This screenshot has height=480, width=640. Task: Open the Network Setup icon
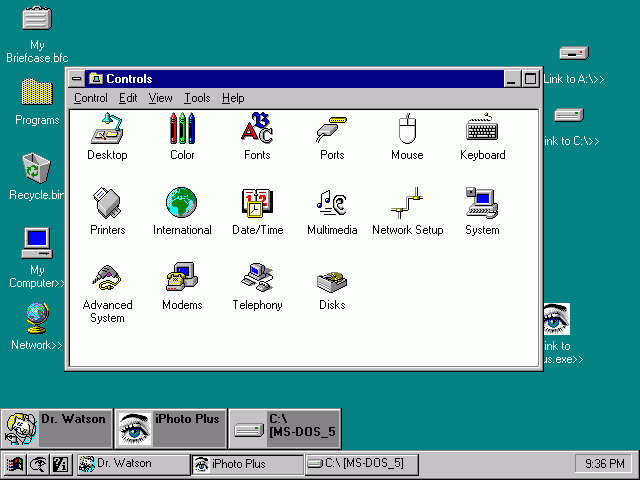pyautogui.click(x=407, y=203)
